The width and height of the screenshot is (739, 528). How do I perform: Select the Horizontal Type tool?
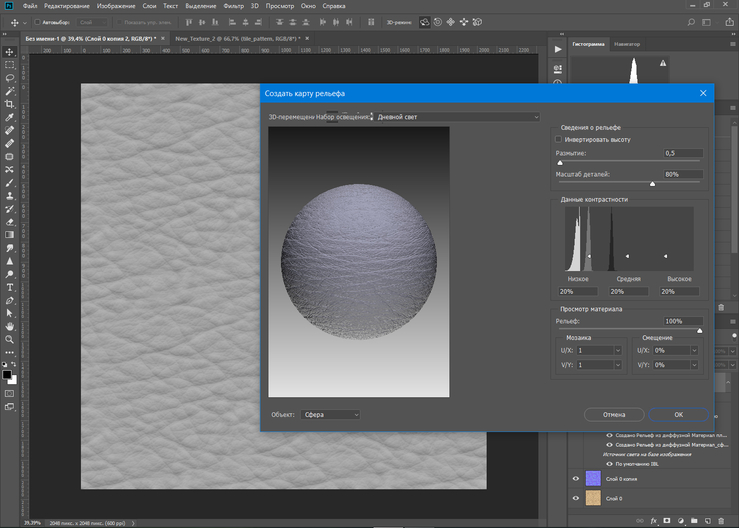pos(9,287)
